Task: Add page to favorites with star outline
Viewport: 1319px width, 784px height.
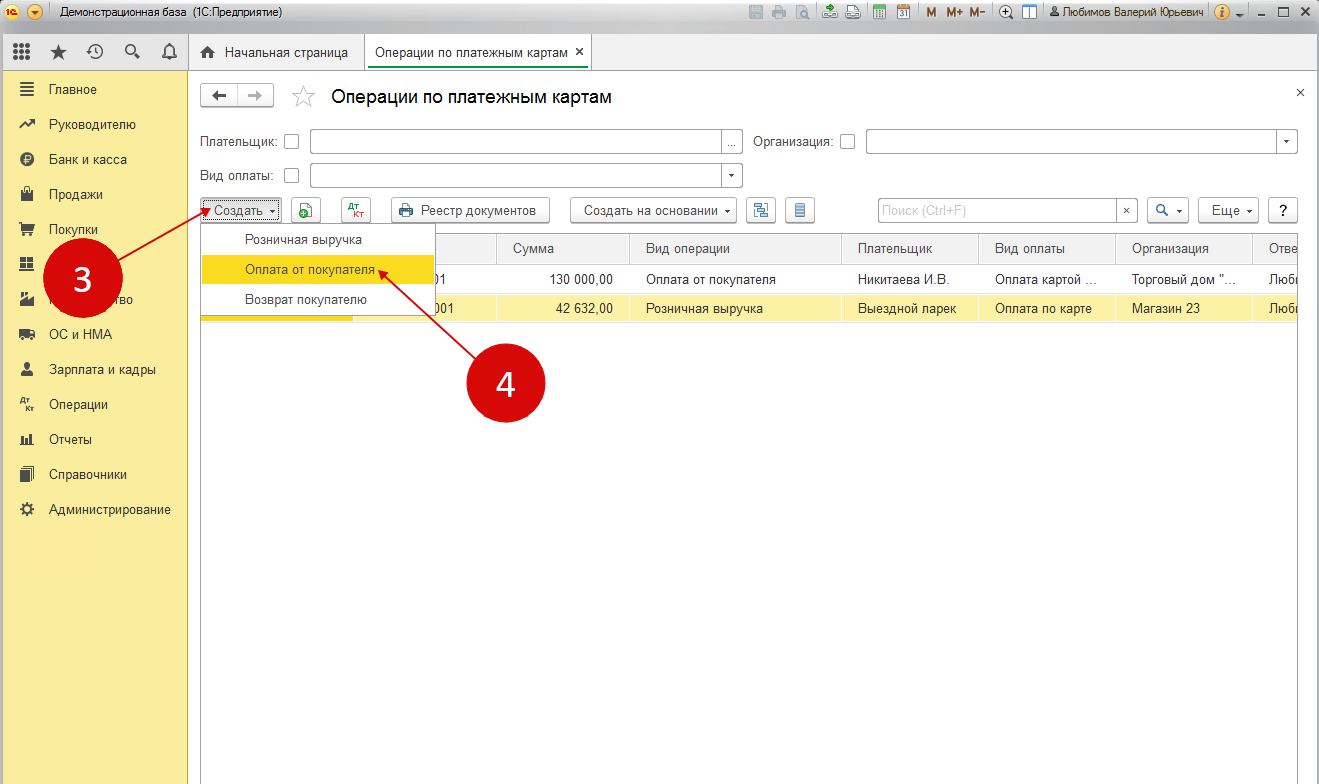Action: click(303, 97)
